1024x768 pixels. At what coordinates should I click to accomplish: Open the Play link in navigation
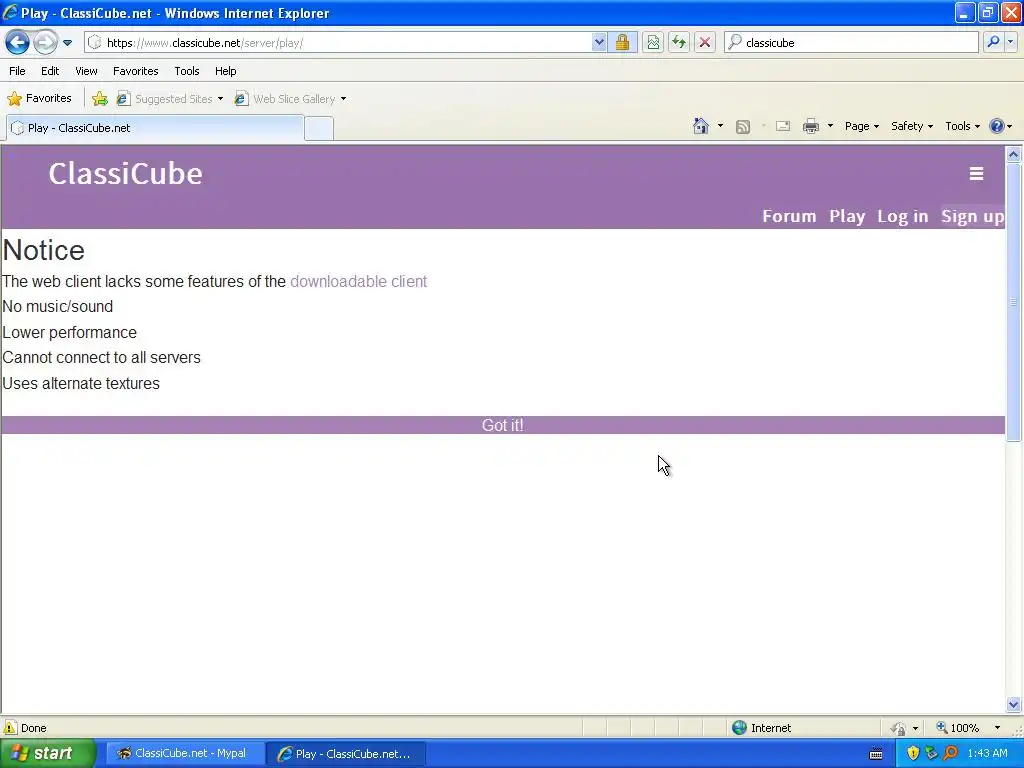click(847, 216)
